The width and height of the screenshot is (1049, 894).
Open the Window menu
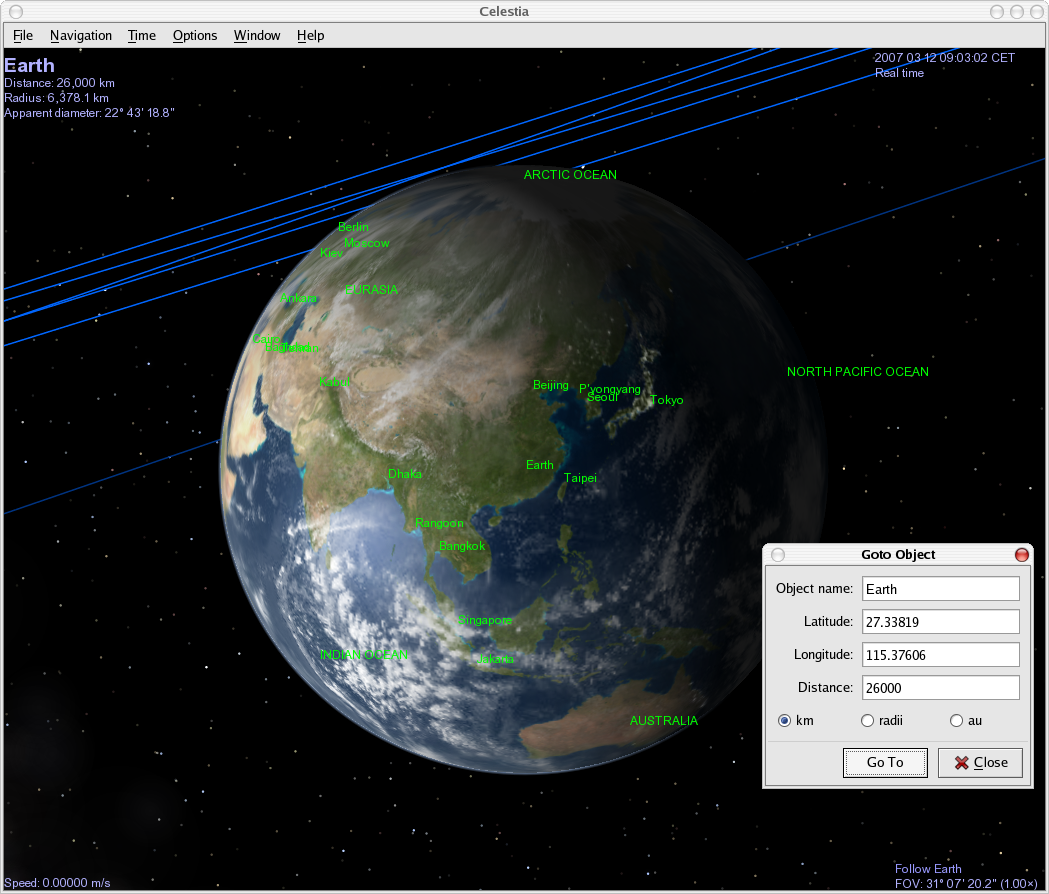(x=257, y=35)
